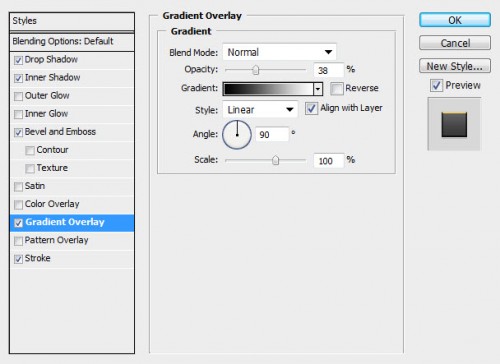Select the Outer Glow label

coord(47,96)
